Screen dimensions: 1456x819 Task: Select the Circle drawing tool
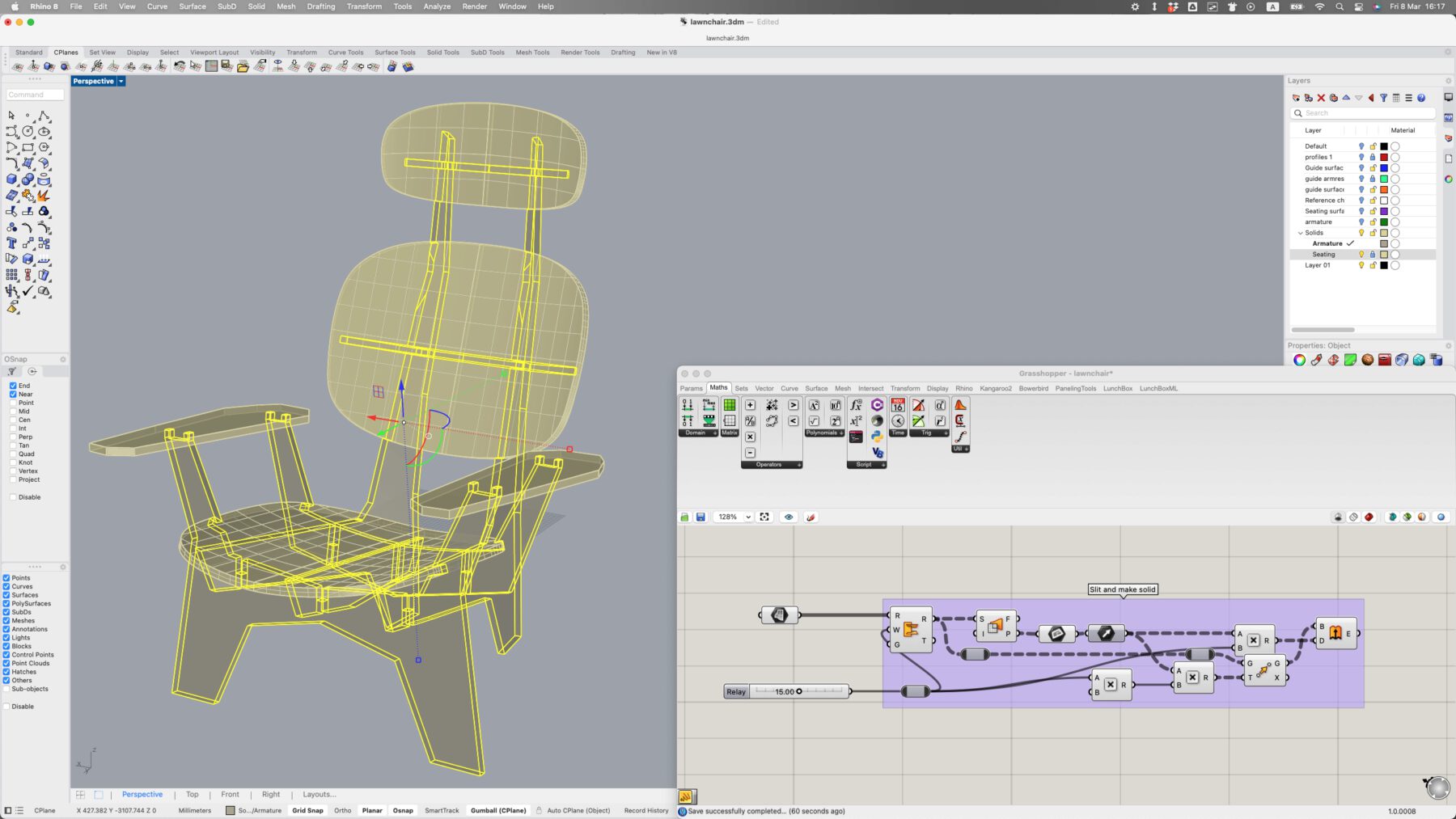pos(28,131)
